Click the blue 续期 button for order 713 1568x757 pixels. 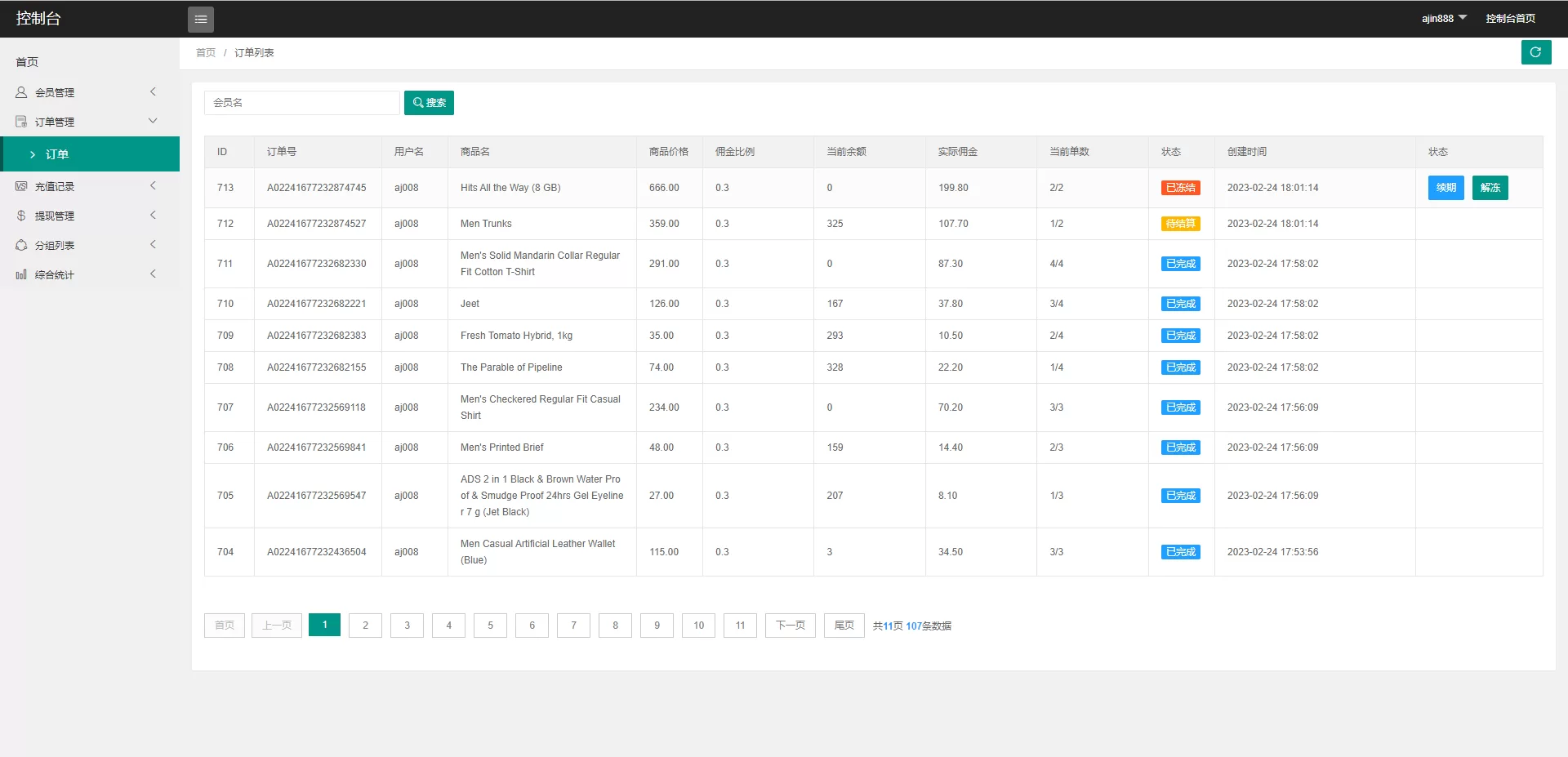click(1445, 188)
